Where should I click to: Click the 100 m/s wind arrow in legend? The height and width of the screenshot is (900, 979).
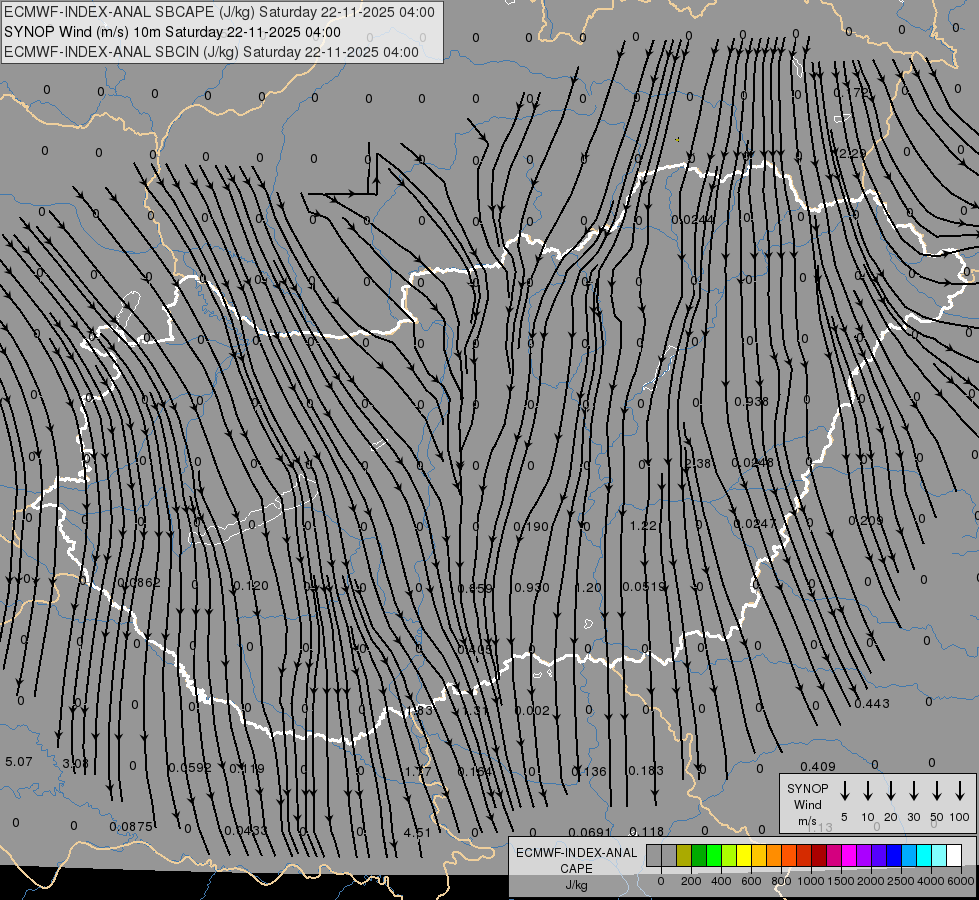coord(960,791)
